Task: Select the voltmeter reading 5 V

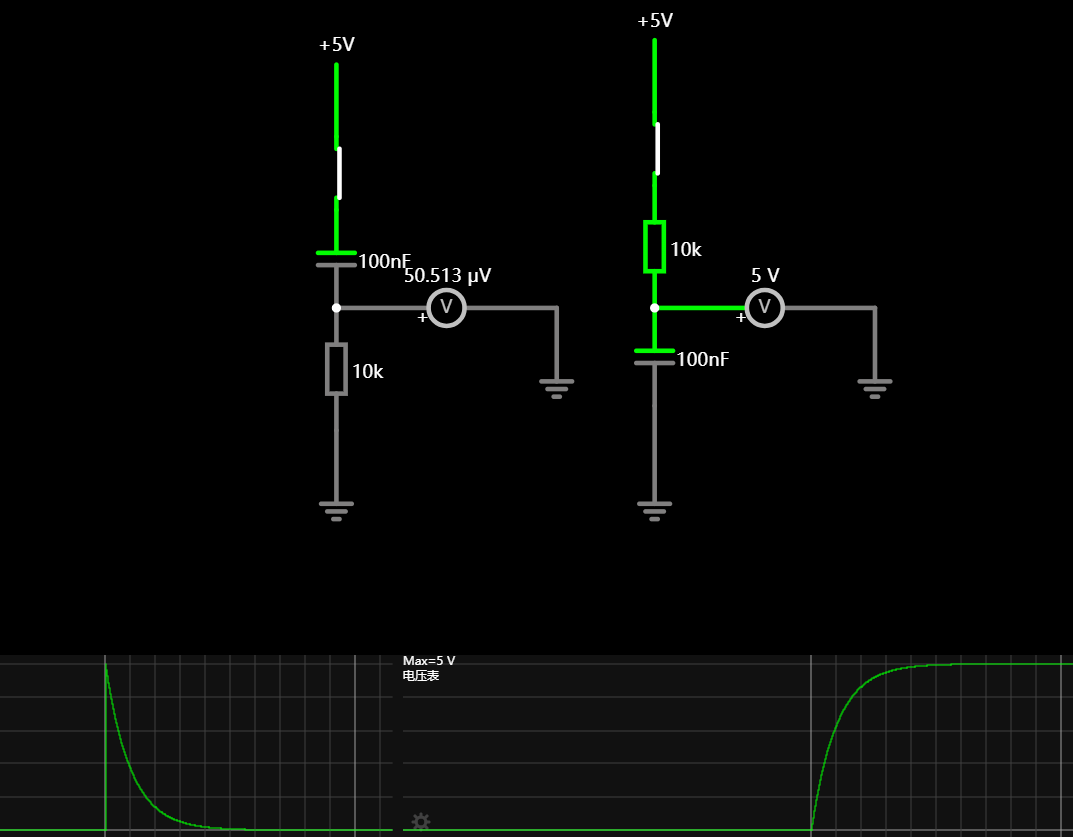Action: (x=764, y=307)
